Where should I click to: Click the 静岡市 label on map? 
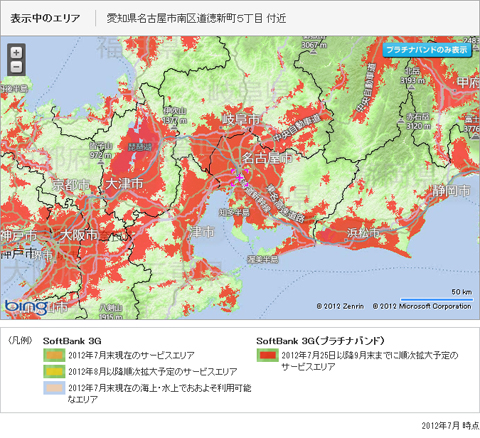pos(451,191)
